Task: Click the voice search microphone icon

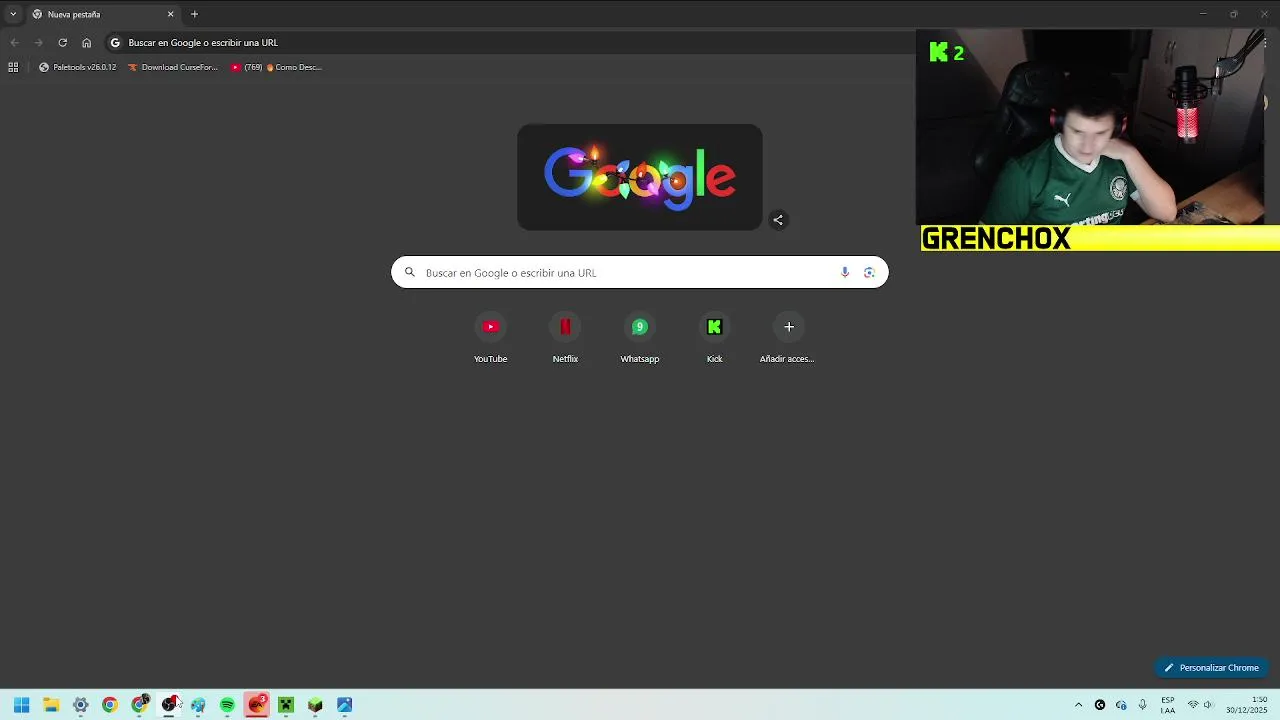Action: pos(845,272)
